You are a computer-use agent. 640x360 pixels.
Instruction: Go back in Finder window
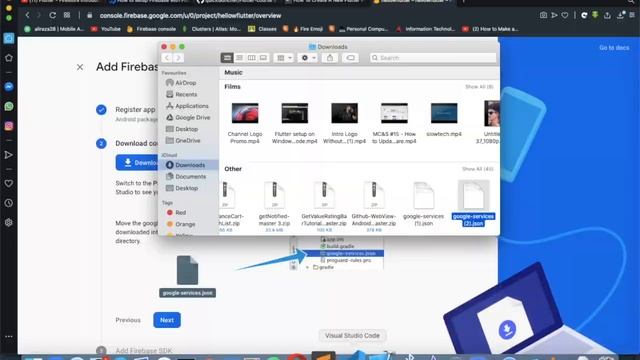pyautogui.click(x=167, y=58)
